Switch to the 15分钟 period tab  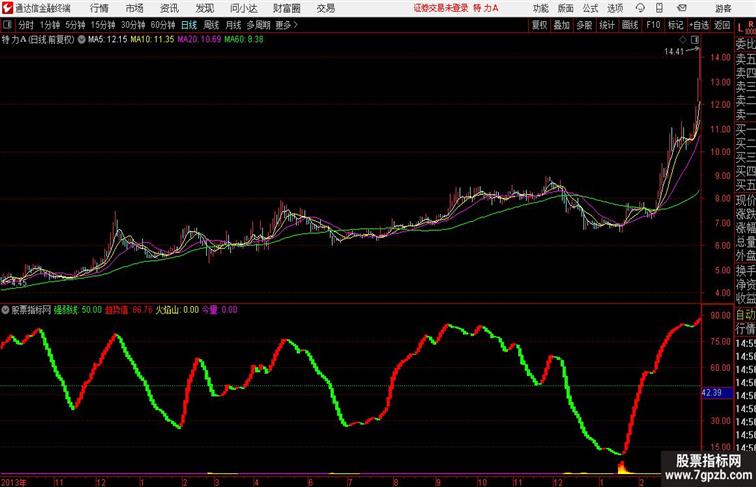click(x=103, y=25)
